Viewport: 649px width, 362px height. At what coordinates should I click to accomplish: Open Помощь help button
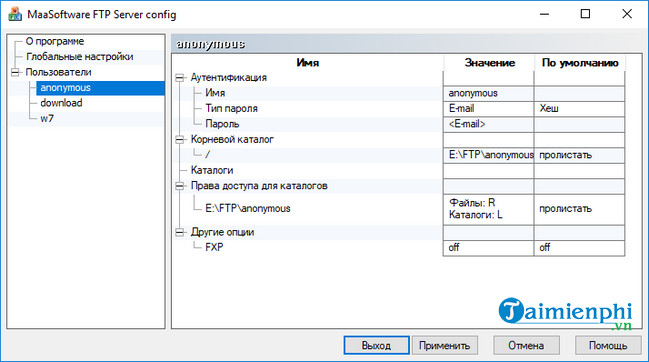tap(608, 345)
